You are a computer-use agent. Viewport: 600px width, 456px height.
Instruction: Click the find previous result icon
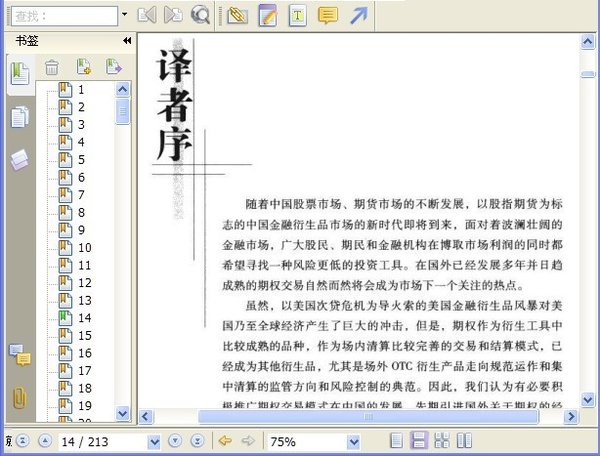[x=147, y=15]
